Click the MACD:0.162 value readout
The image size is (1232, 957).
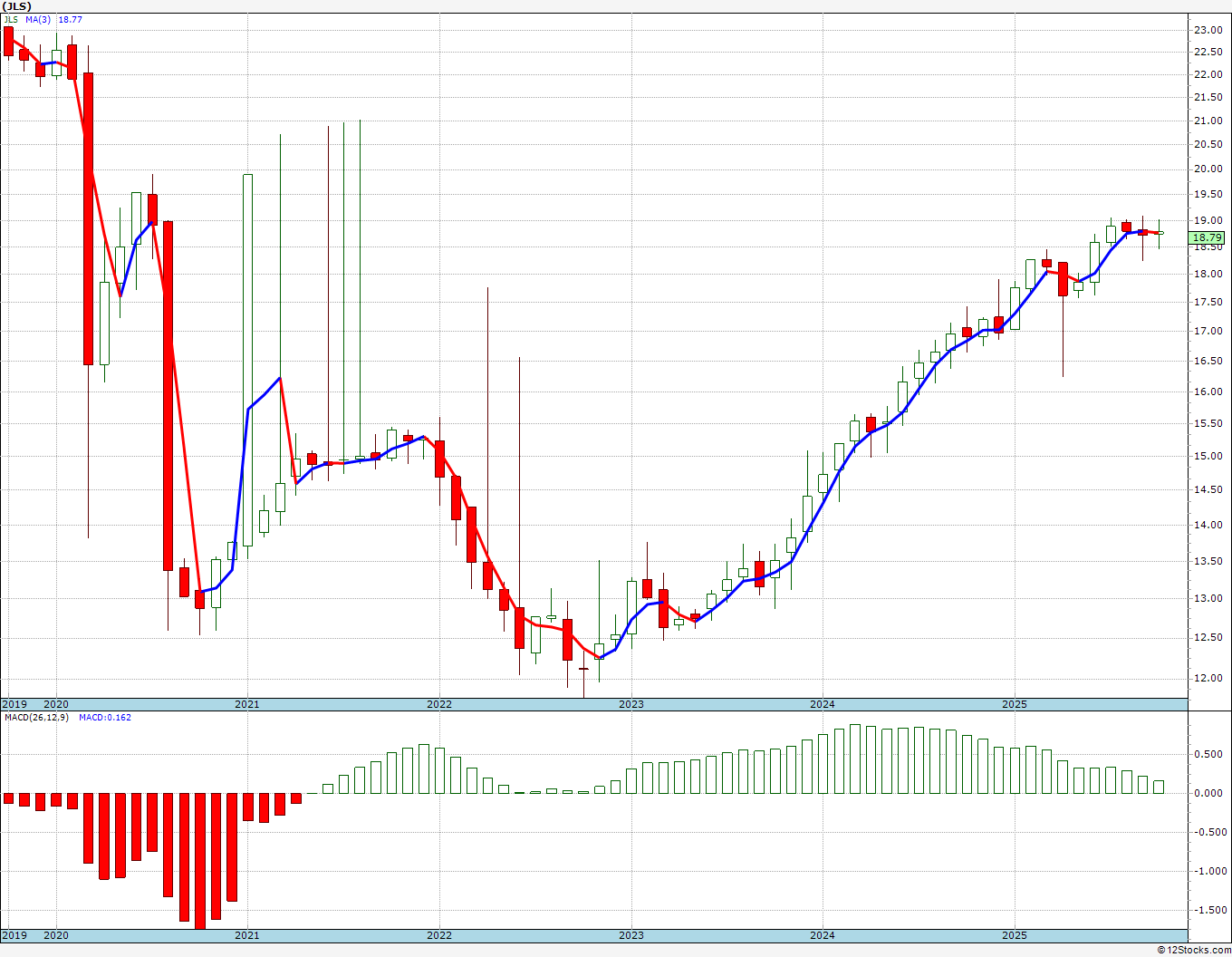click(105, 718)
